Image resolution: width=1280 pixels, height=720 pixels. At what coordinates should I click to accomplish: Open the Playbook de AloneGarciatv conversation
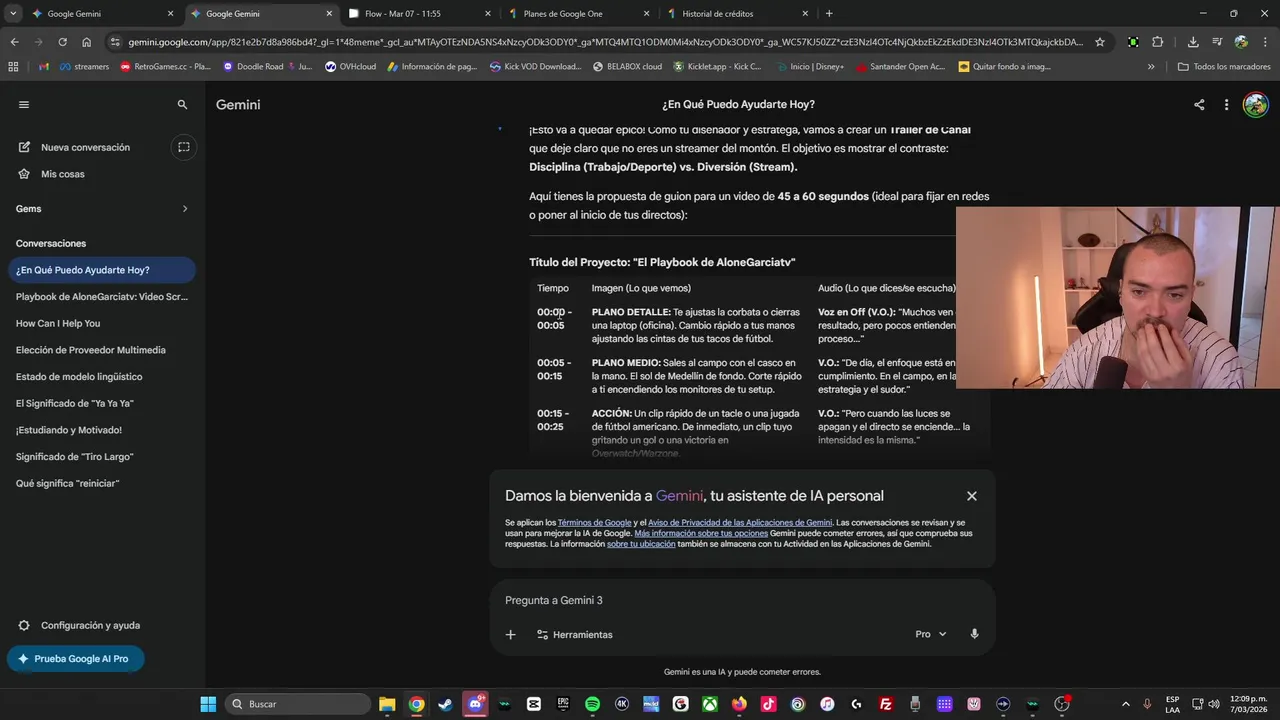101,297
